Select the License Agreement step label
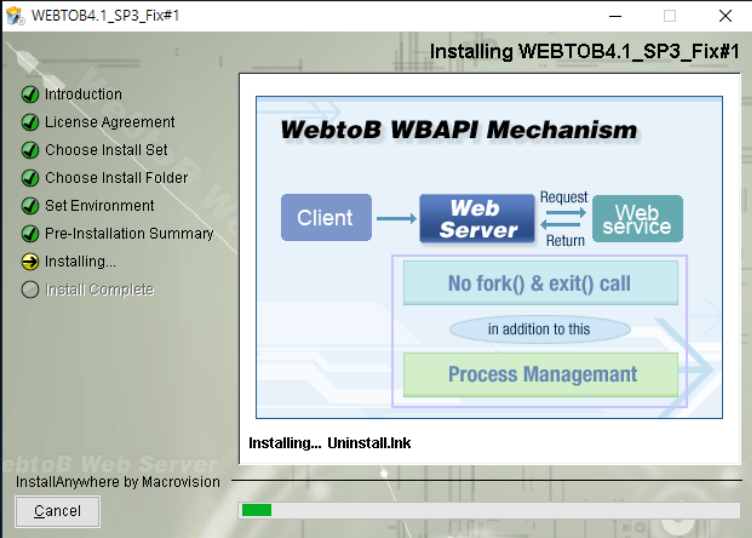This screenshot has height=538, width=752. (110, 122)
